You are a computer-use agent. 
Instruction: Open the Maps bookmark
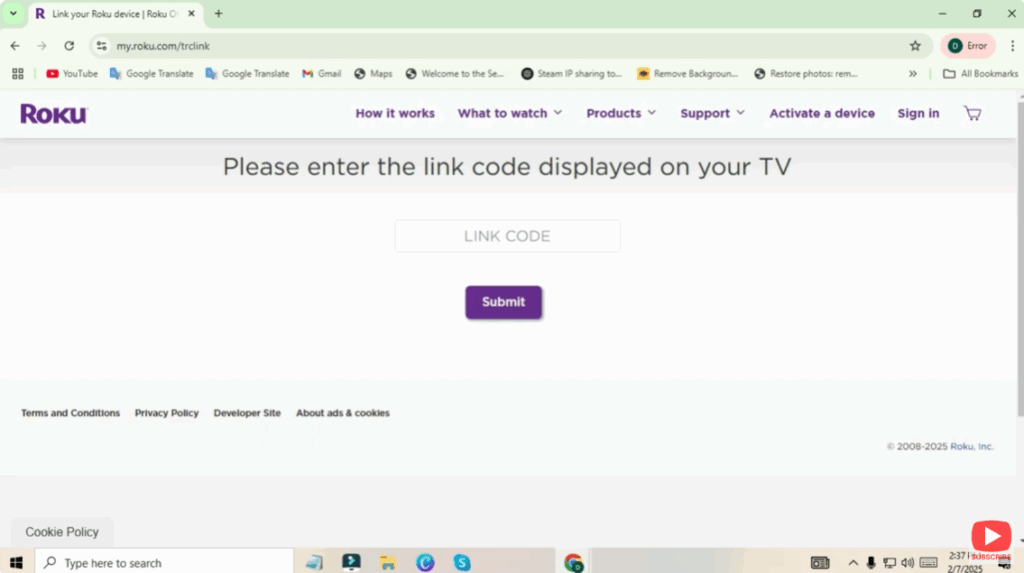tap(374, 74)
